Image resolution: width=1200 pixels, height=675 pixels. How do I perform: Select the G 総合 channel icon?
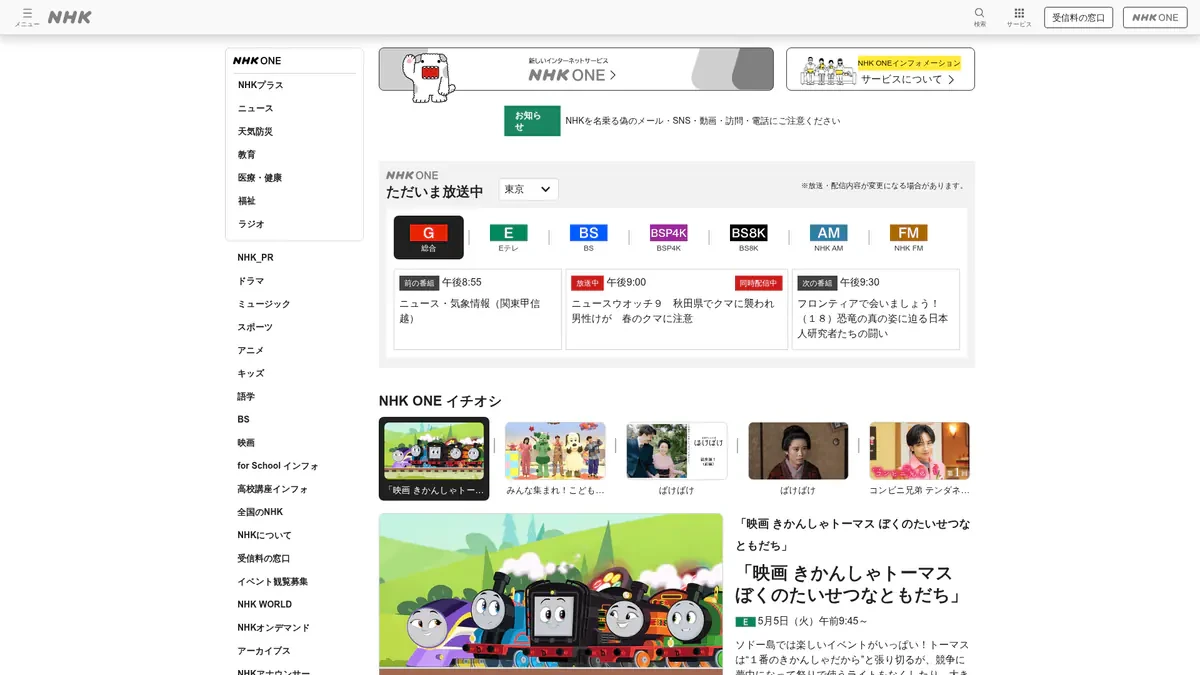point(429,237)
